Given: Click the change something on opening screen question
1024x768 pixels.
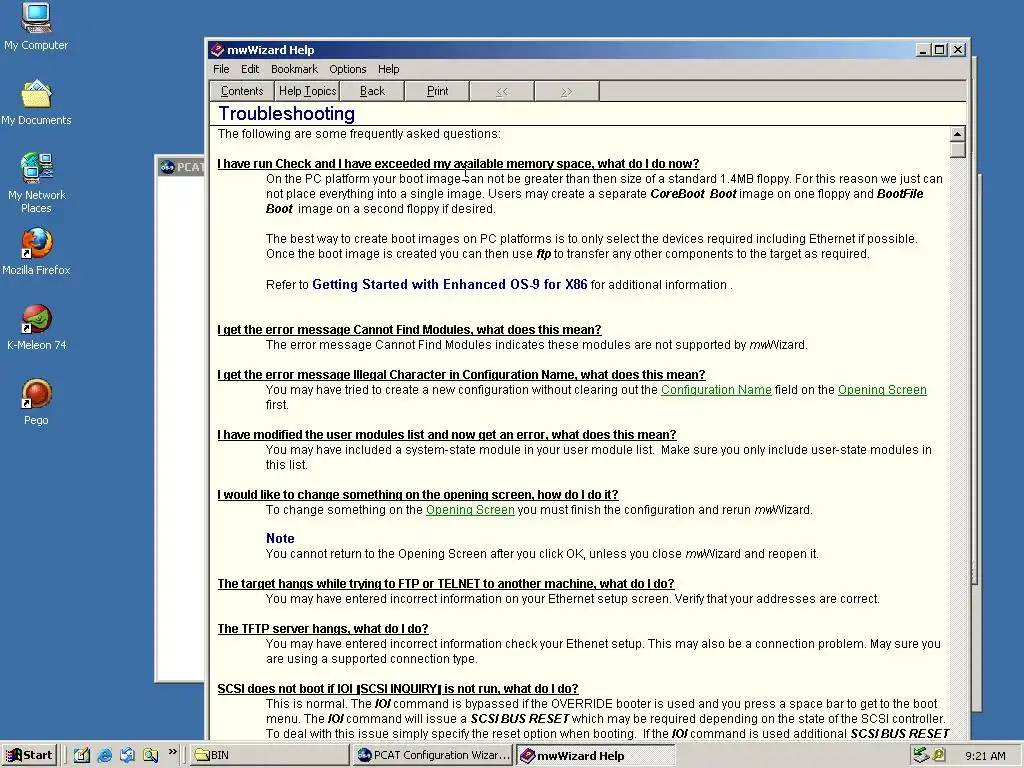Looking at the screenshot, I should (x=418, y=495).
